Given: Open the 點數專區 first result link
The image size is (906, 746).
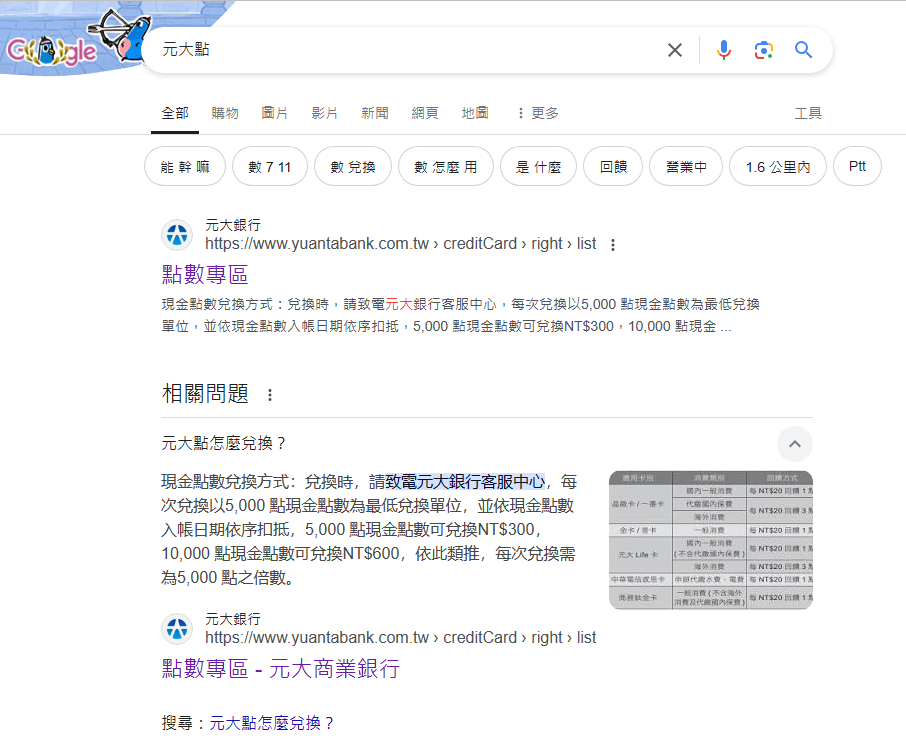Looking at the screenshot, I should (x=205, y=274).
